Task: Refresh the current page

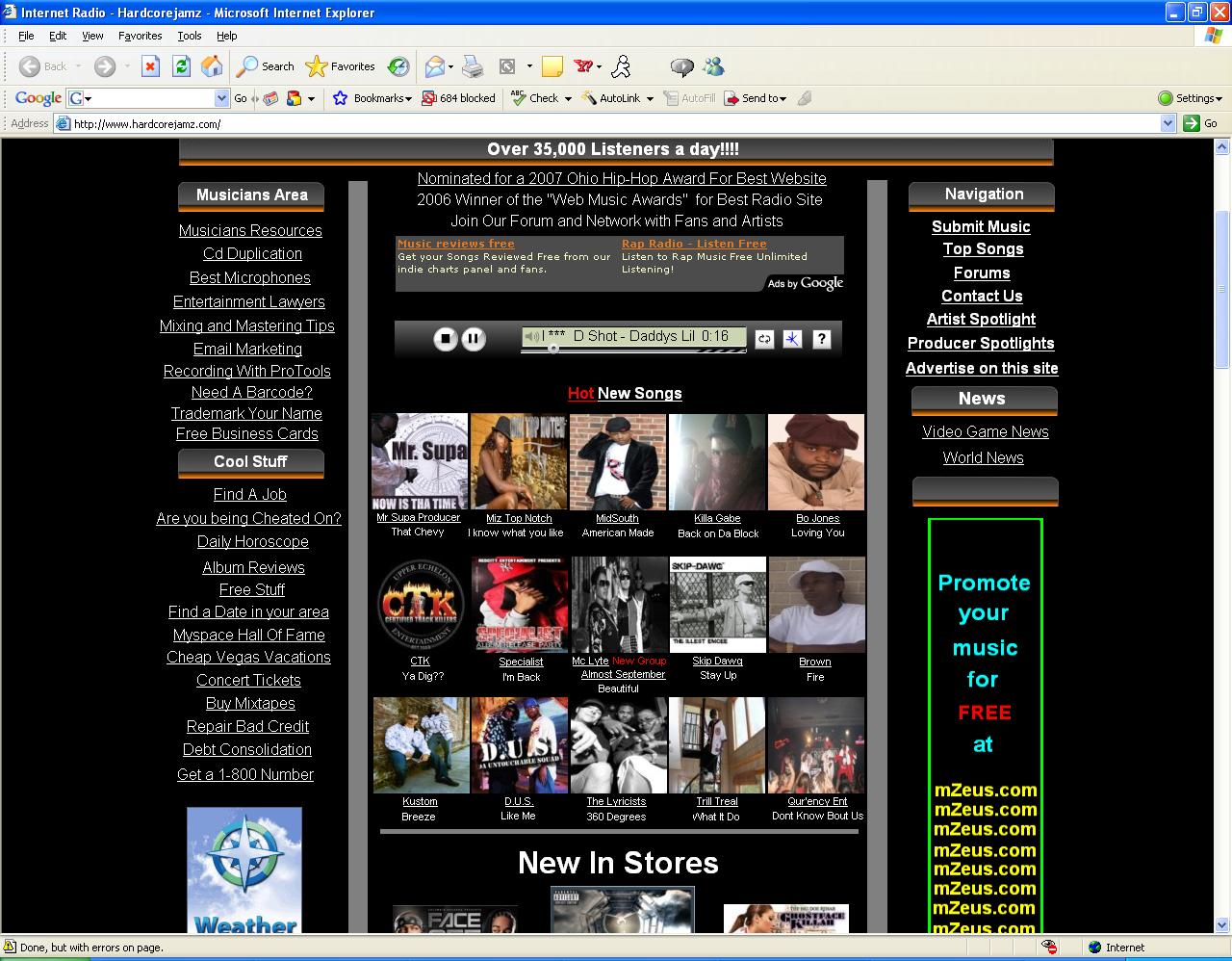Action: [181, 66]
